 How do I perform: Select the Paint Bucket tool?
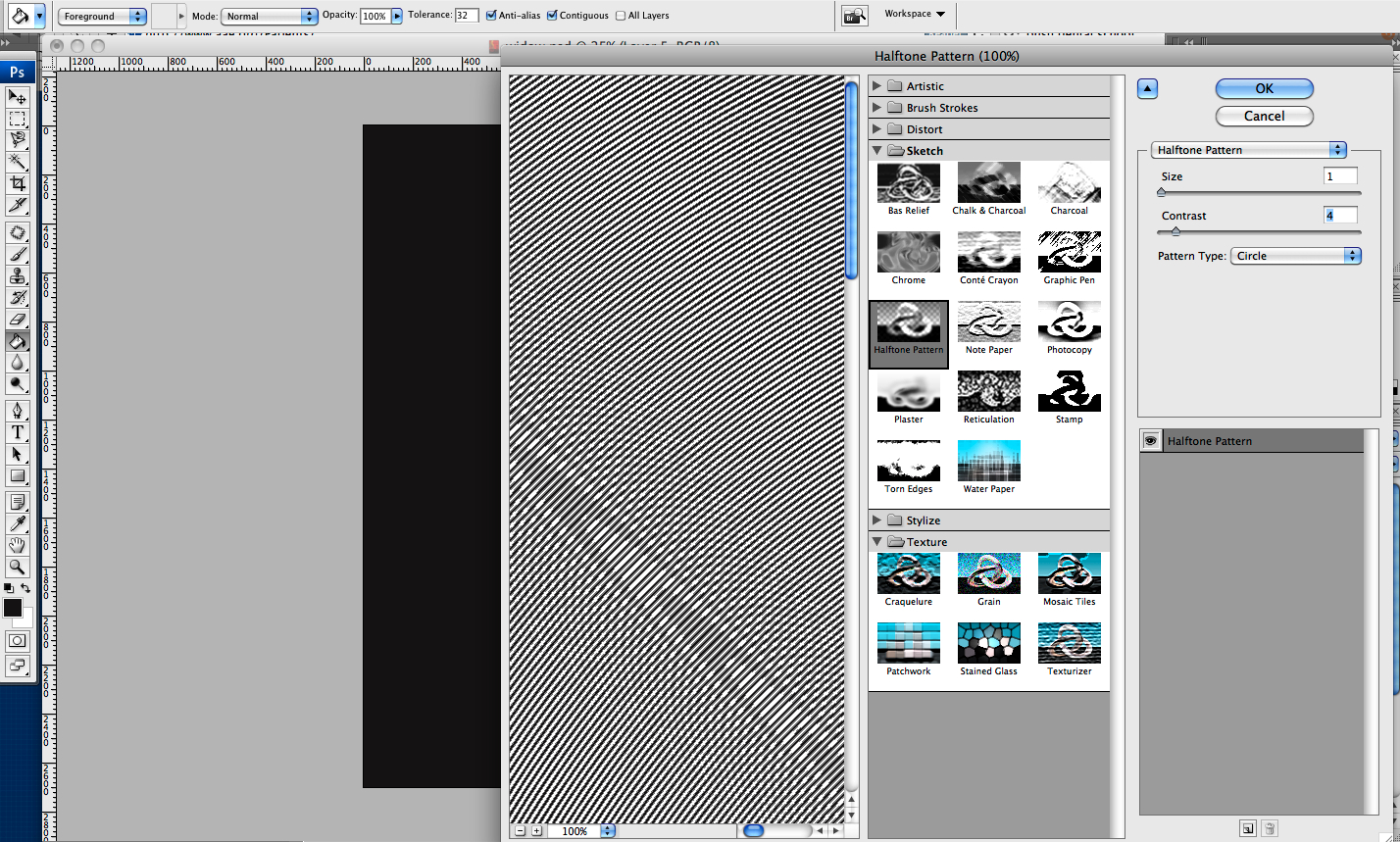click(18, 340)
